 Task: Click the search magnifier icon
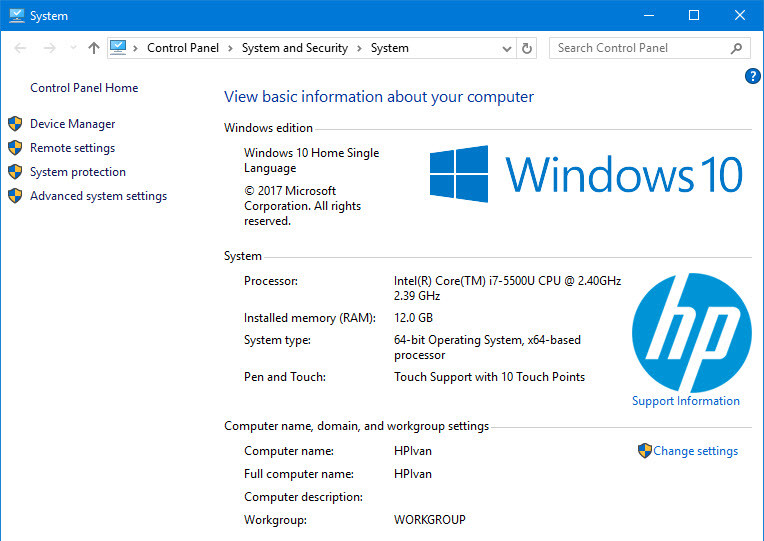click(736, 48)
